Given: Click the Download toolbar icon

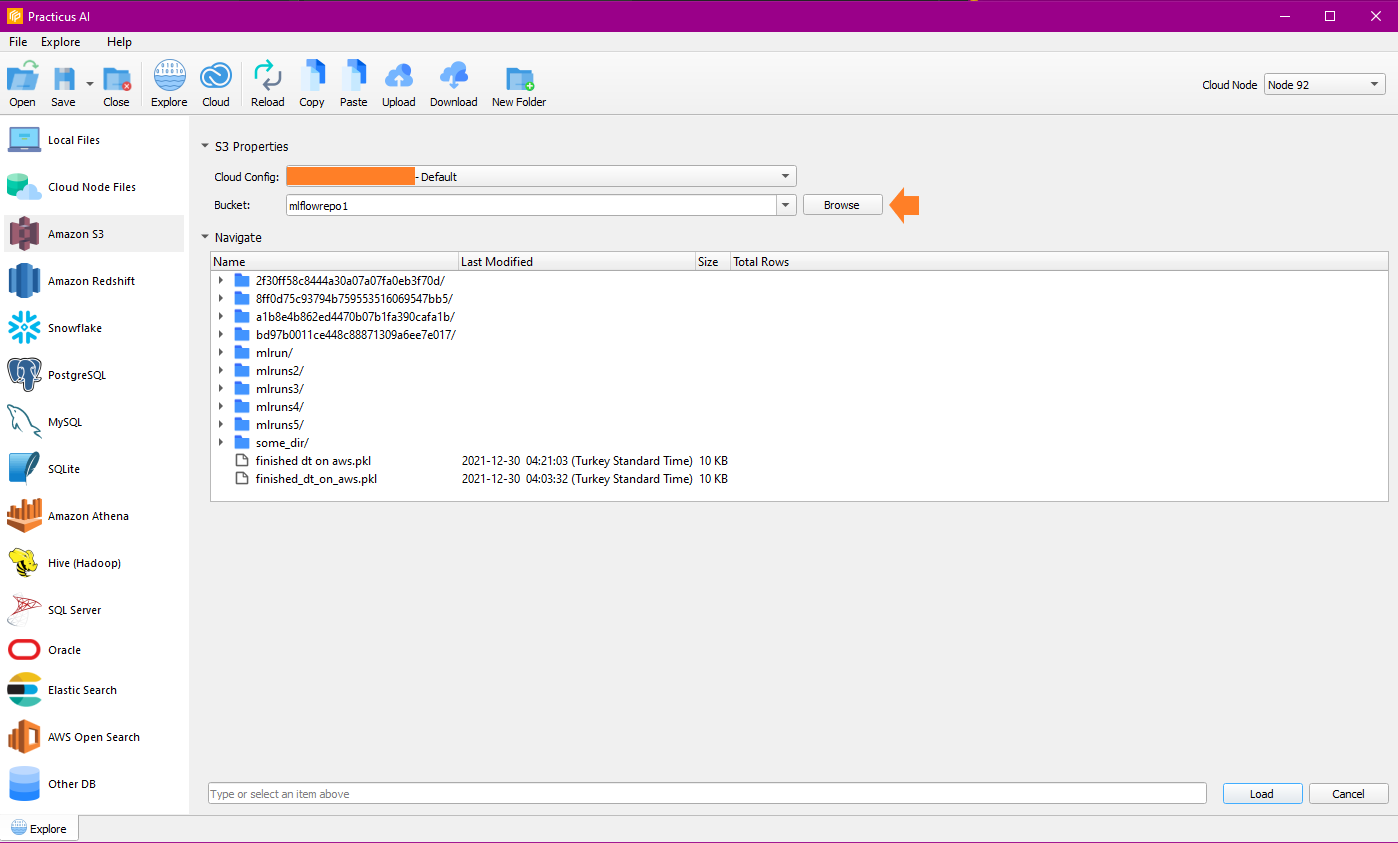Looking at the screenshot, I should pyautogui.click(x=453, y=84).
